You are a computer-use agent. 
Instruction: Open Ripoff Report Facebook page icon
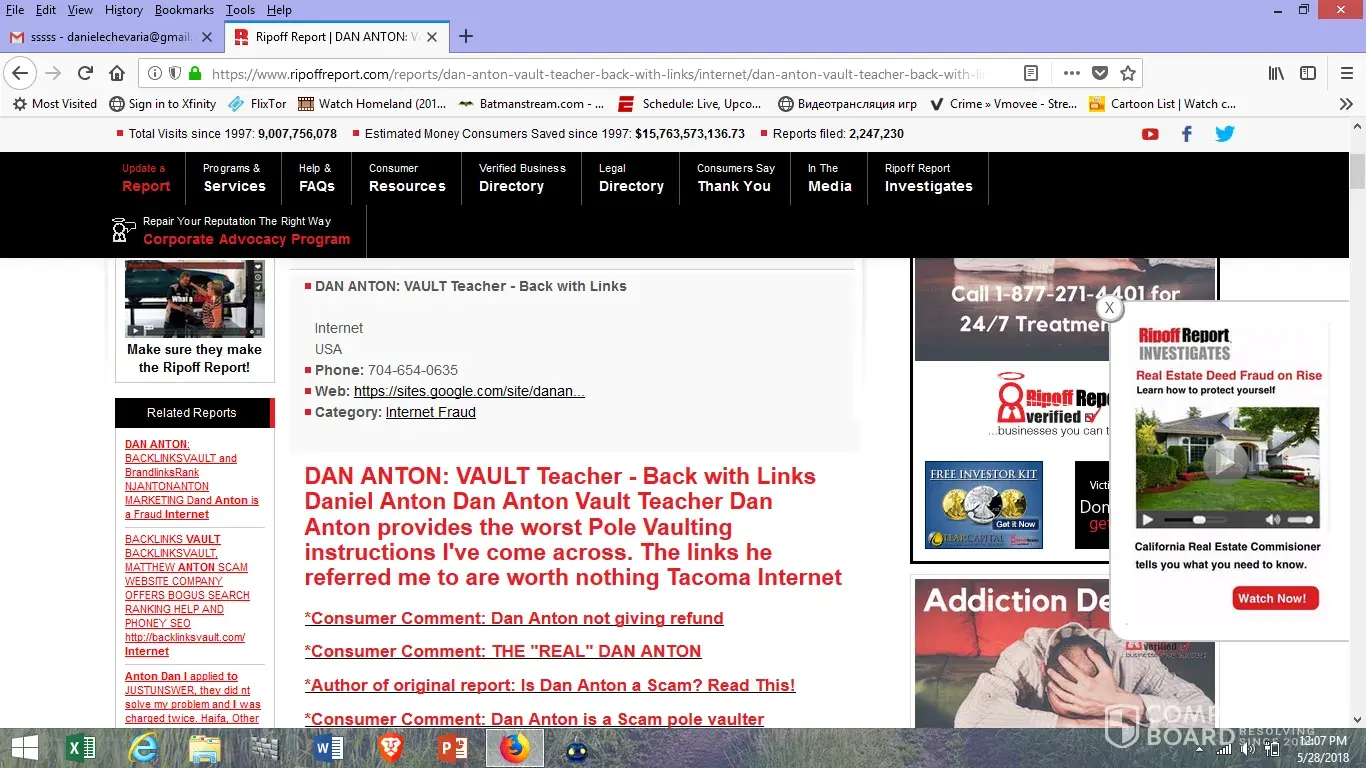(x=1187, y=134)
